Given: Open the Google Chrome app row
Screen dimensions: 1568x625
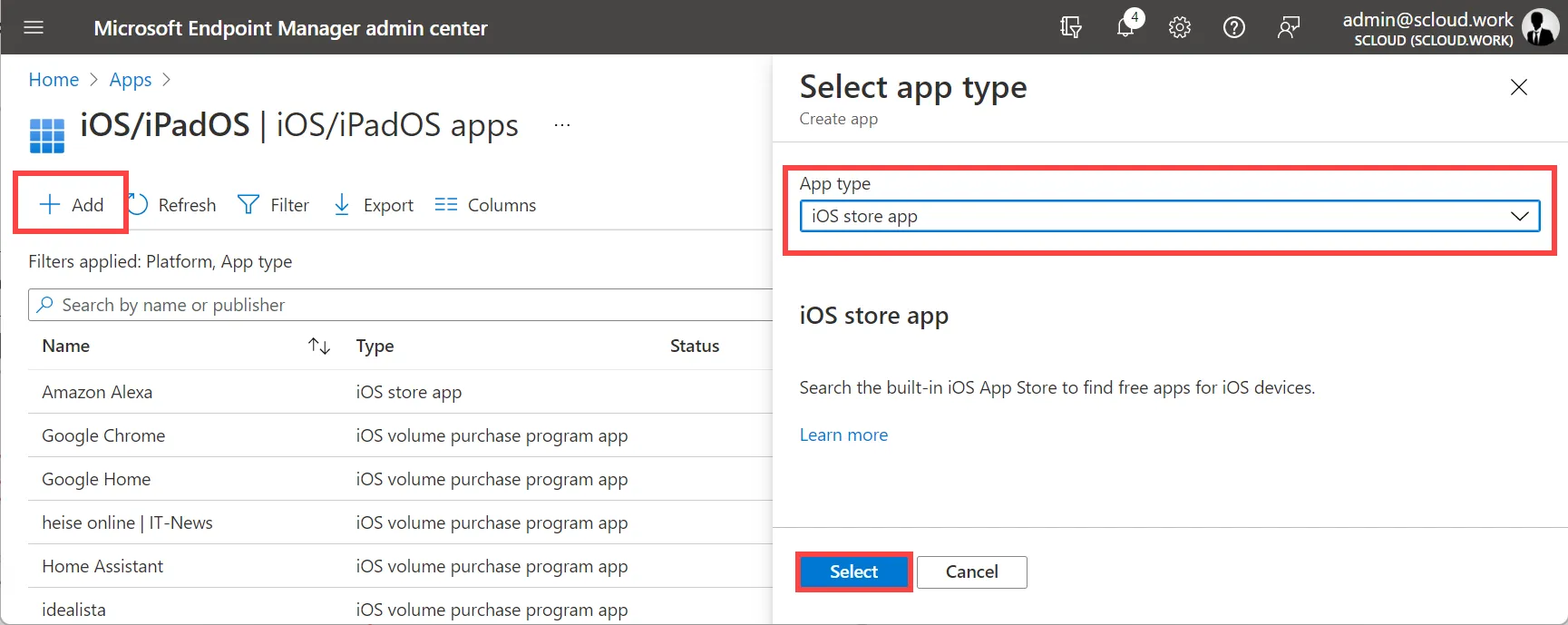Looking at the screenshot, I should pos(400,435).
